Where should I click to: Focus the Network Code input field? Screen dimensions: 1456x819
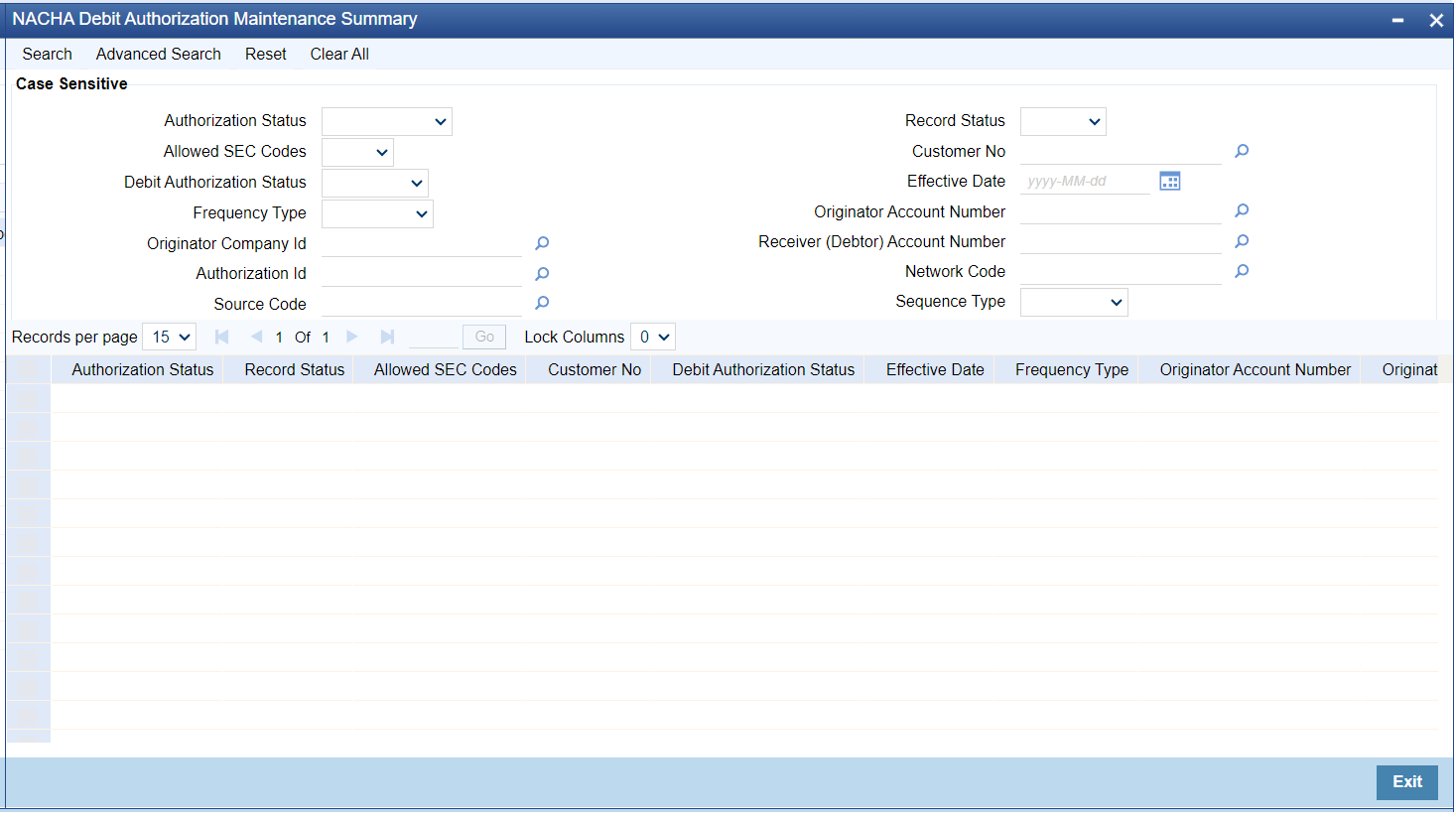[1121, 271]
